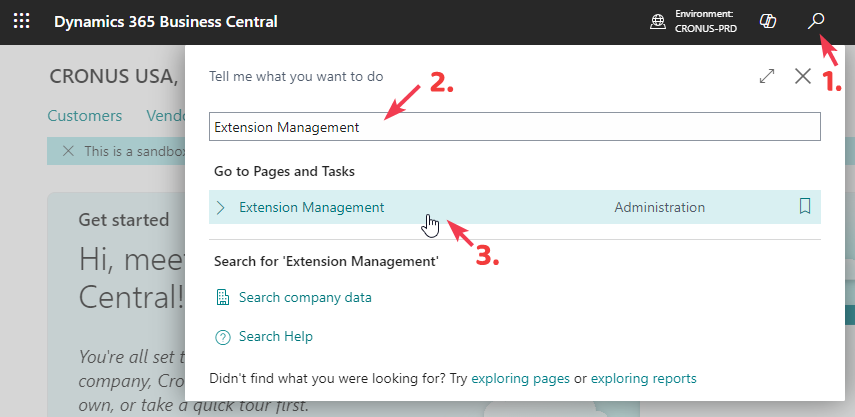The image size is (855, 417).
Task: Open the Extension Management search result
Action: coord(311,207)
